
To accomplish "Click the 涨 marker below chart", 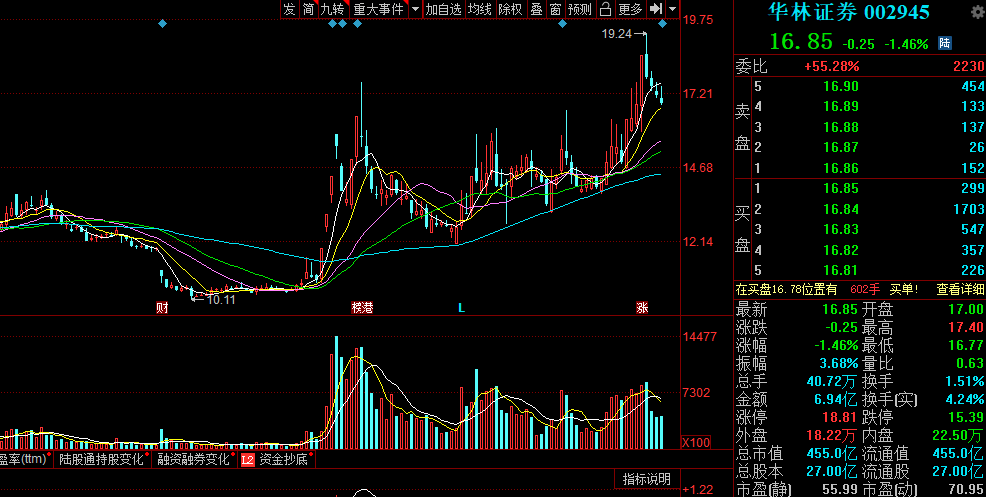I will pyautogui.click(x=642, y=308).
